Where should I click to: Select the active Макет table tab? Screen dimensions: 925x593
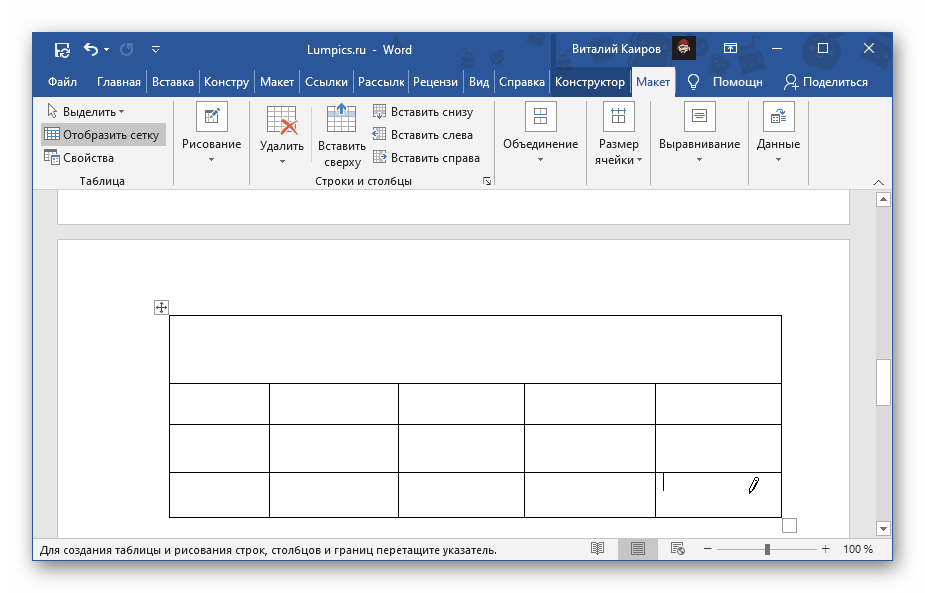coord(653,82)
